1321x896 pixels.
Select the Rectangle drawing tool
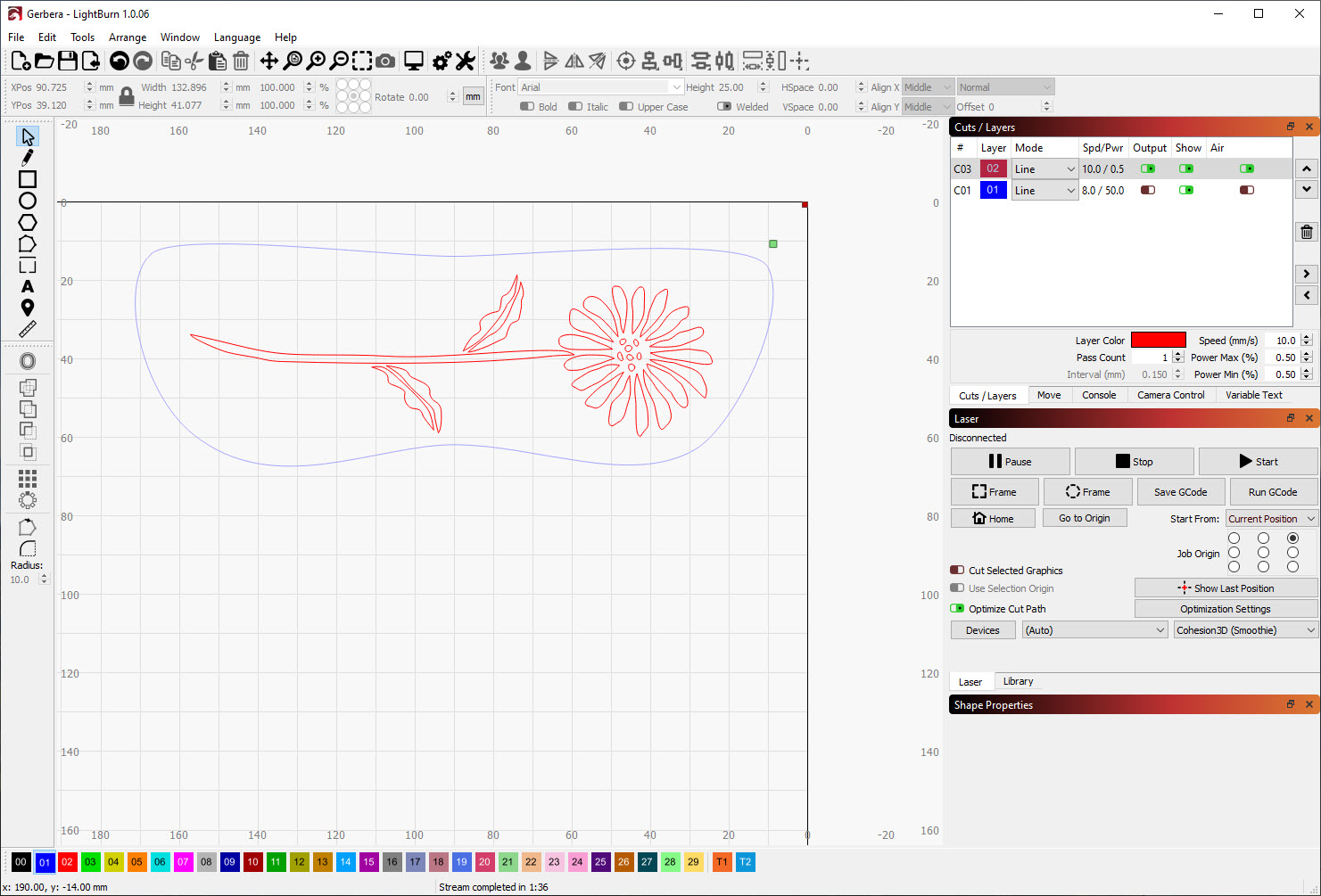pos(28,179)
